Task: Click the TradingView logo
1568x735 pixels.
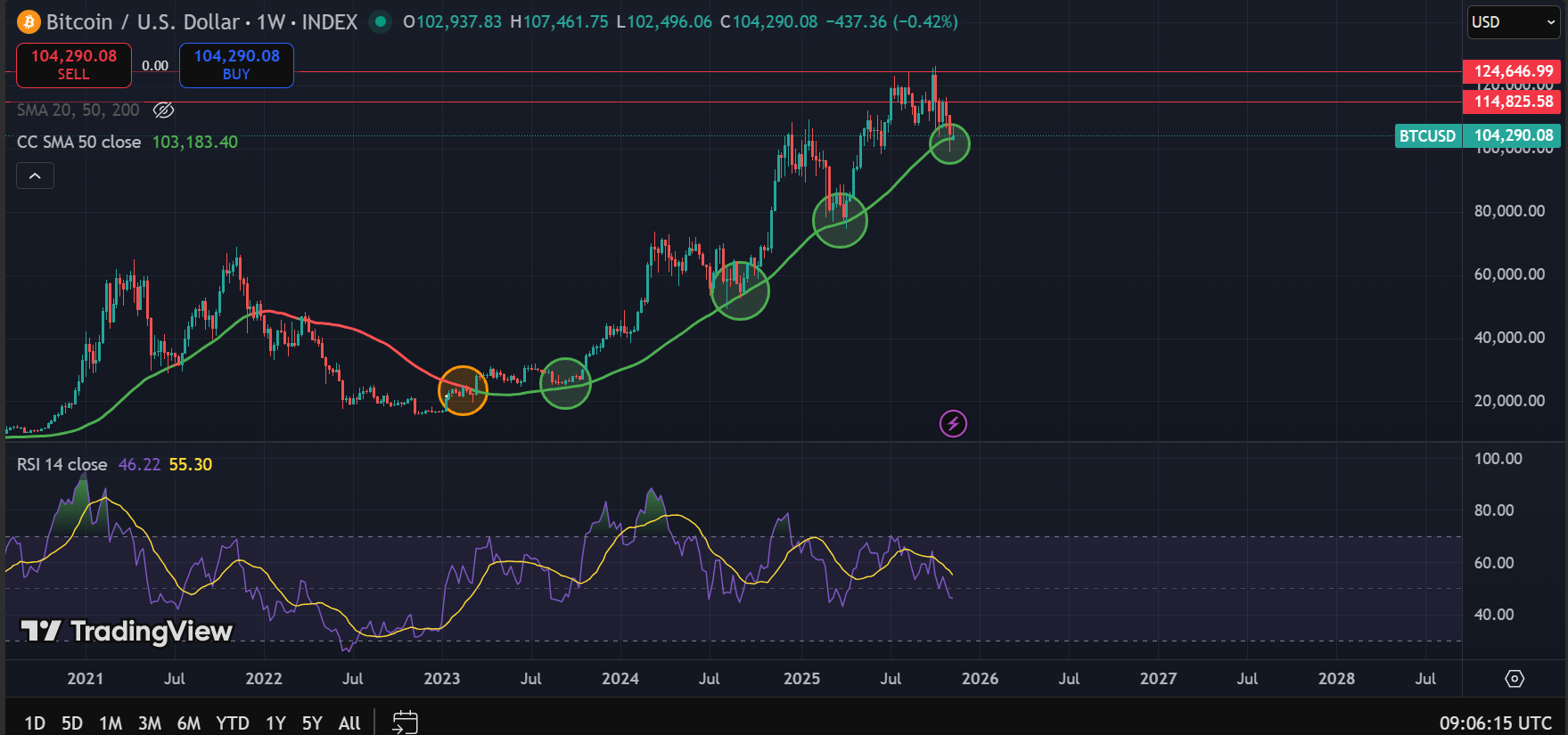Action: (127, 631)
